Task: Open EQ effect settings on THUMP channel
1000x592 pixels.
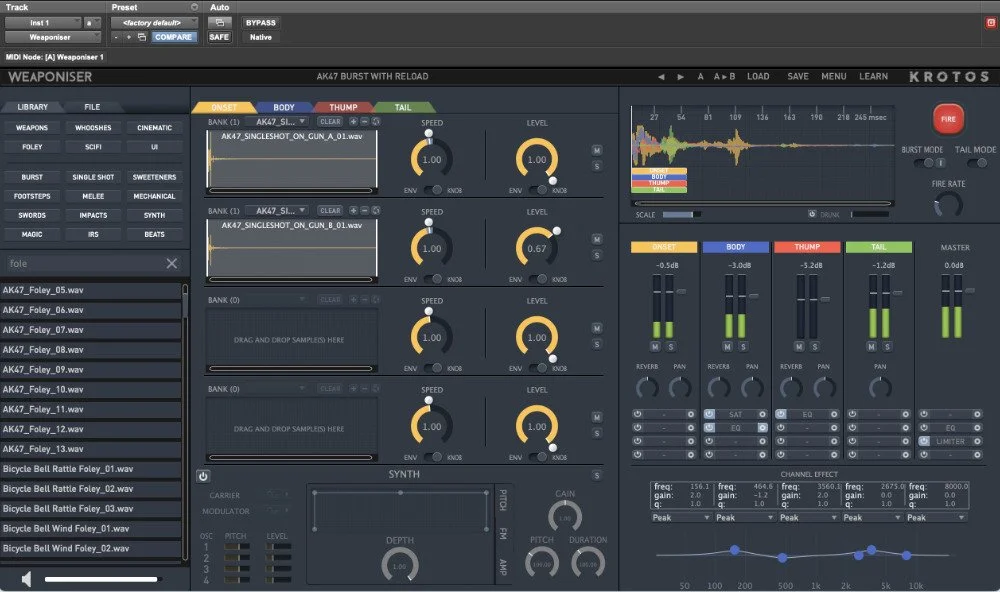Action: pyautogui.click(x=834, y=414)
